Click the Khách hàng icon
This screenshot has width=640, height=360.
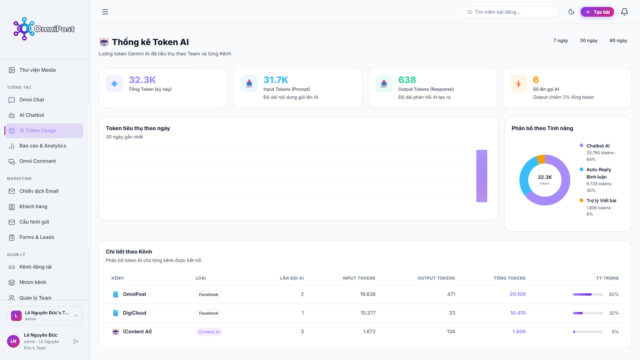(x=11, y=207)
